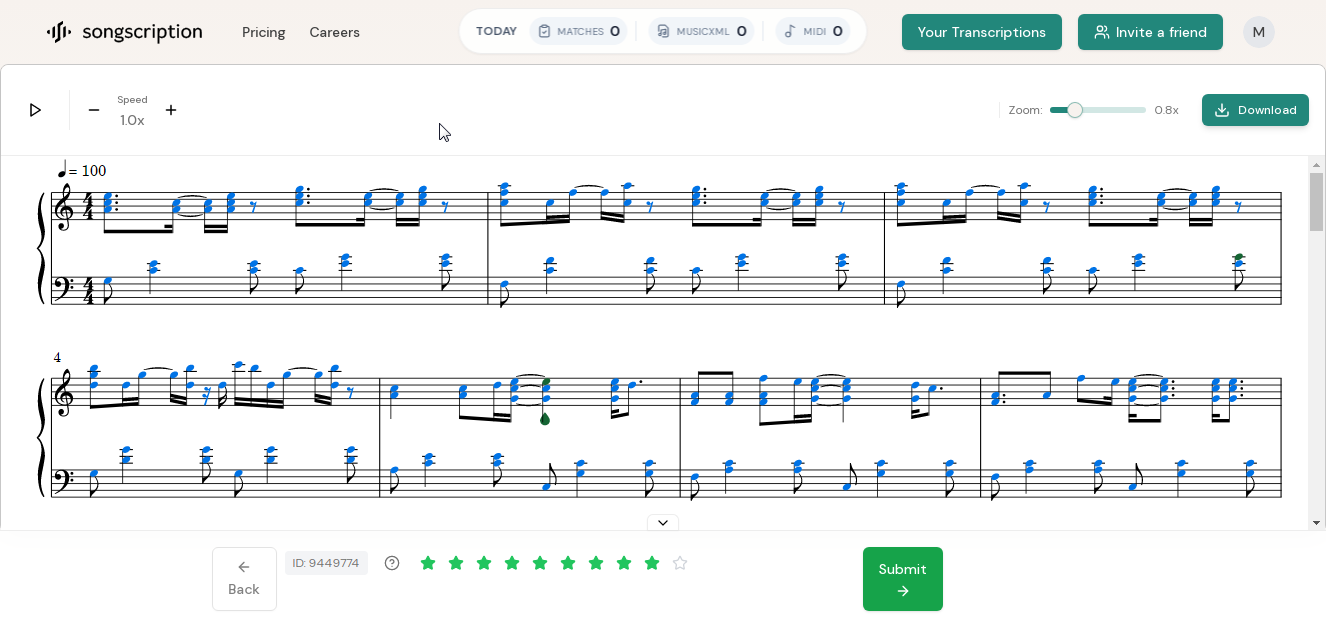Viewport: 1326px width, 627px height.
Task: Set rating to first star
Action: pyautogui.click(x=428, y=563)
